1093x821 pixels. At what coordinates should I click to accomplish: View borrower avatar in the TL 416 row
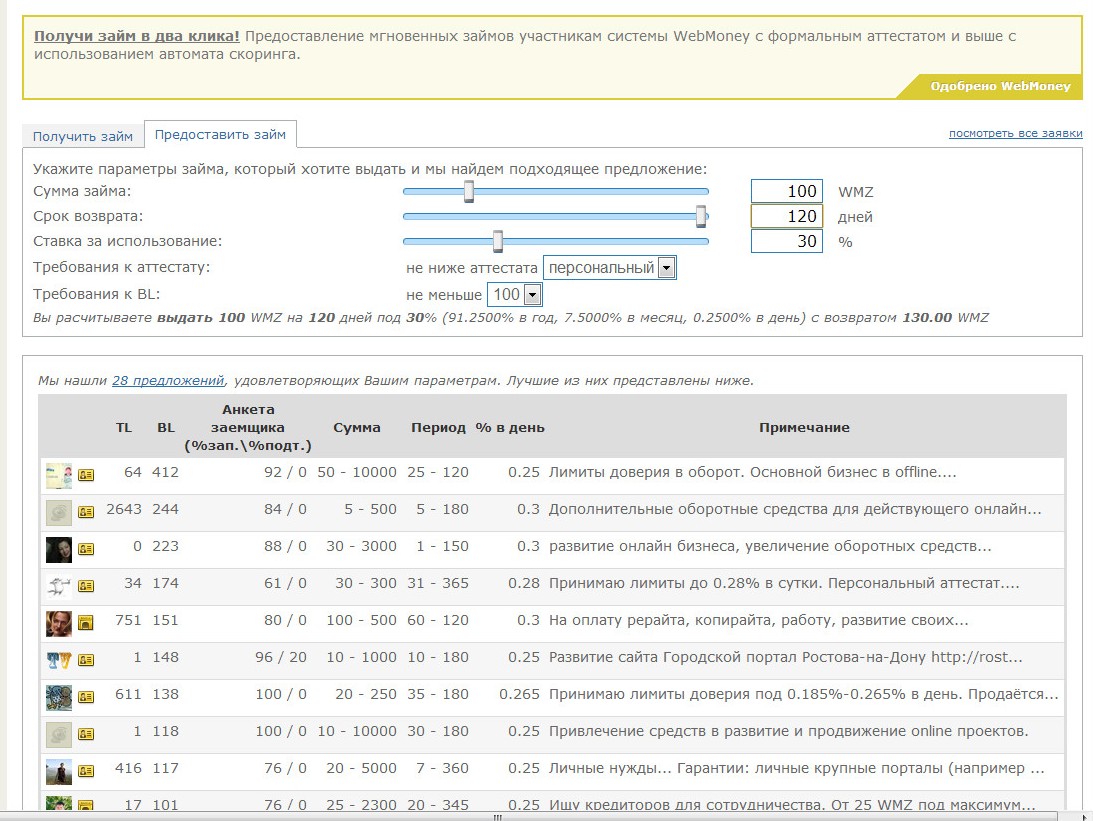pos(59,771)
